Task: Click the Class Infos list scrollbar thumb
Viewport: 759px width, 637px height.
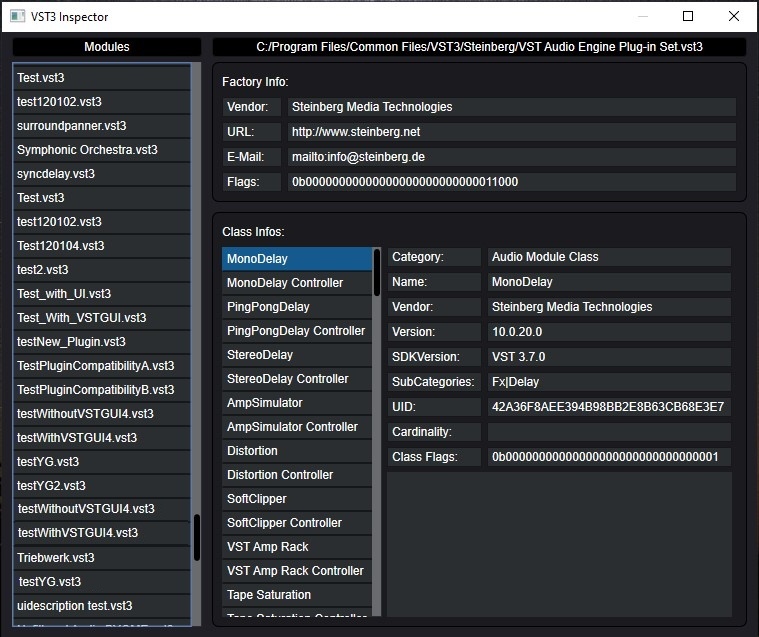Action: point(377,273)
